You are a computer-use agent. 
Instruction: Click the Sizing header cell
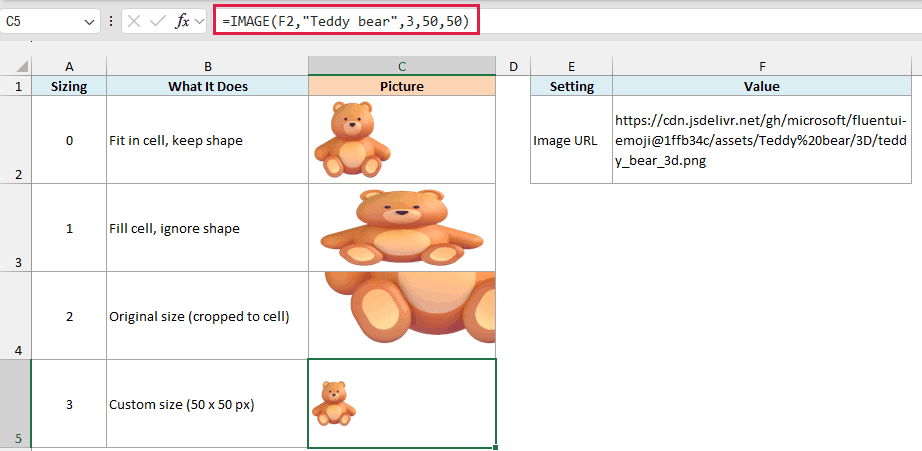click(69, 86)
